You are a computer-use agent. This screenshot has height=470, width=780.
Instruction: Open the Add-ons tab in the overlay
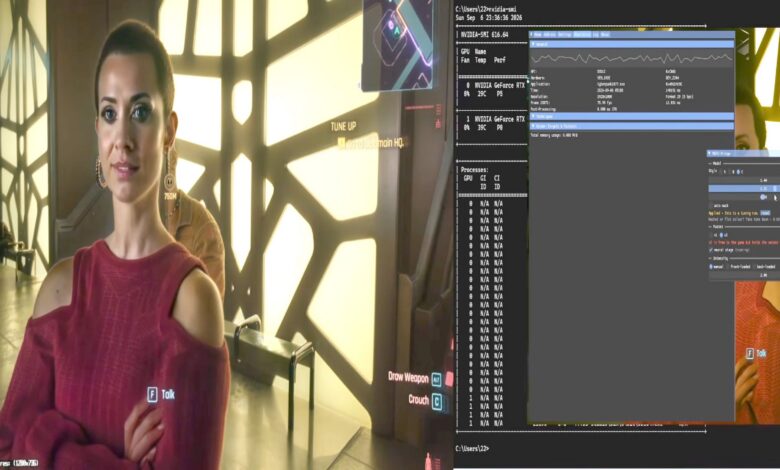tap(550, 35)
